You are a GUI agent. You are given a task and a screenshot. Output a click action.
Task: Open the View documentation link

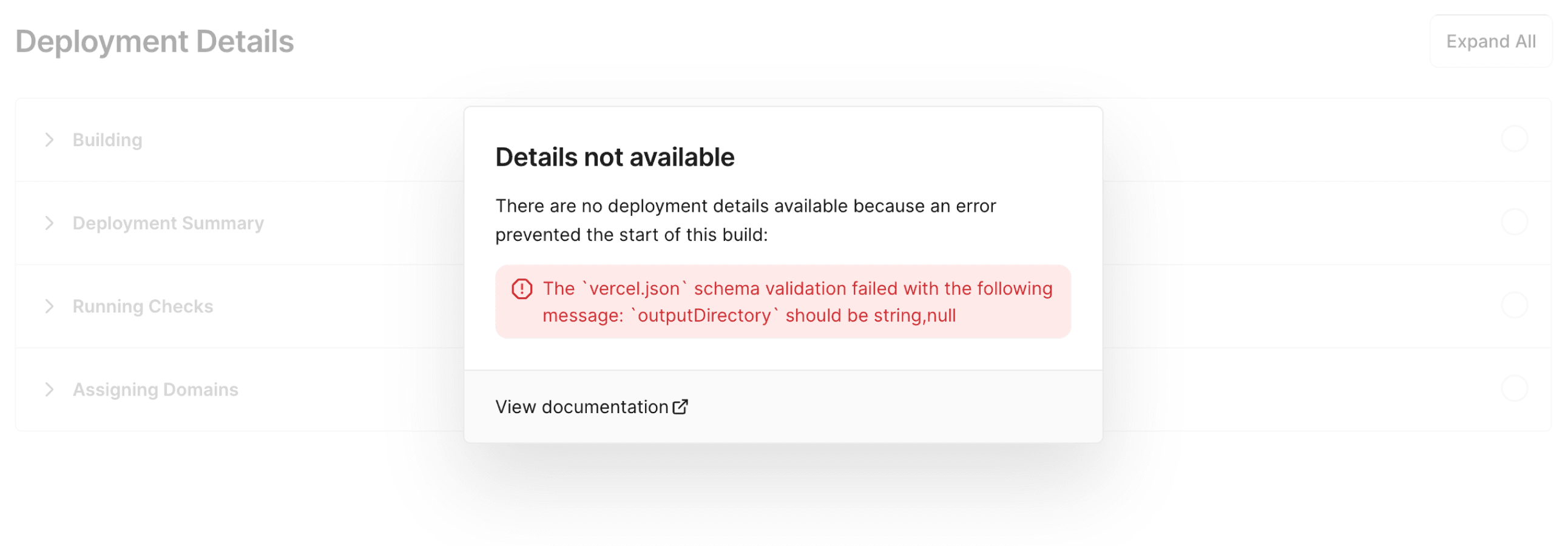tap(582, 406)
